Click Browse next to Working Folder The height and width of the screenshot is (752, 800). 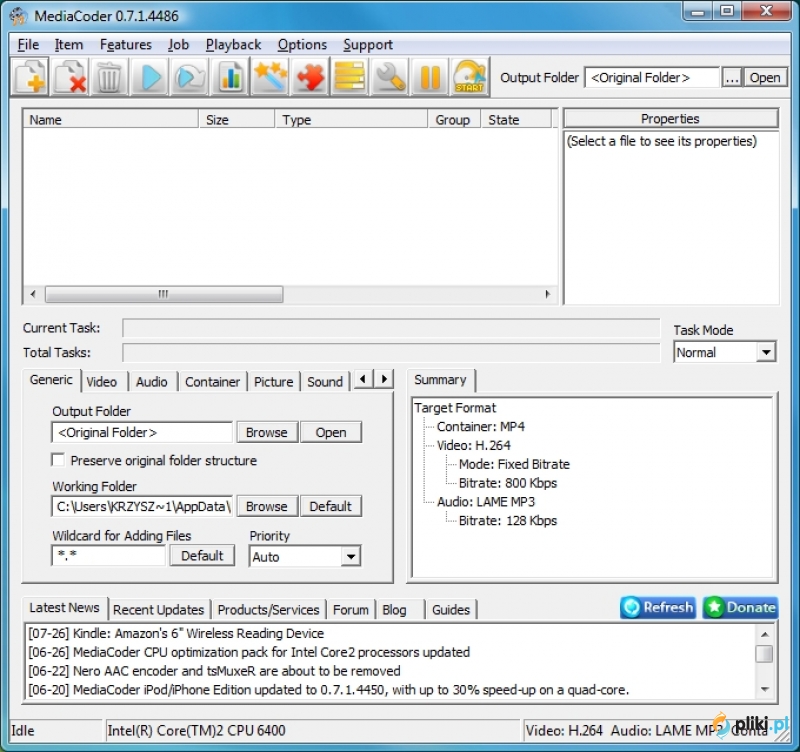coord(267,506)
